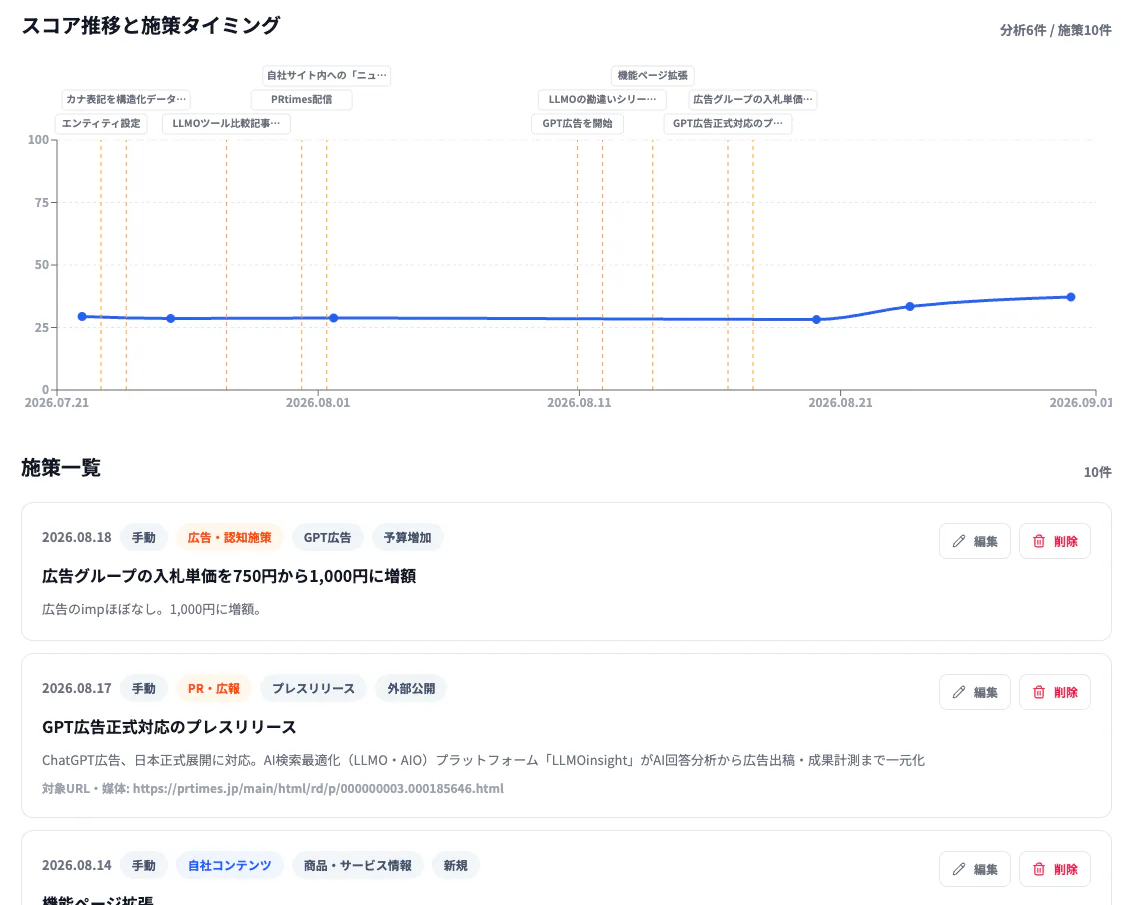Image resolution: width=1128 pixels, height=905 pixels.
Task: Click the GPT広告を開始 chart marker label
Action: click(578, 124)
